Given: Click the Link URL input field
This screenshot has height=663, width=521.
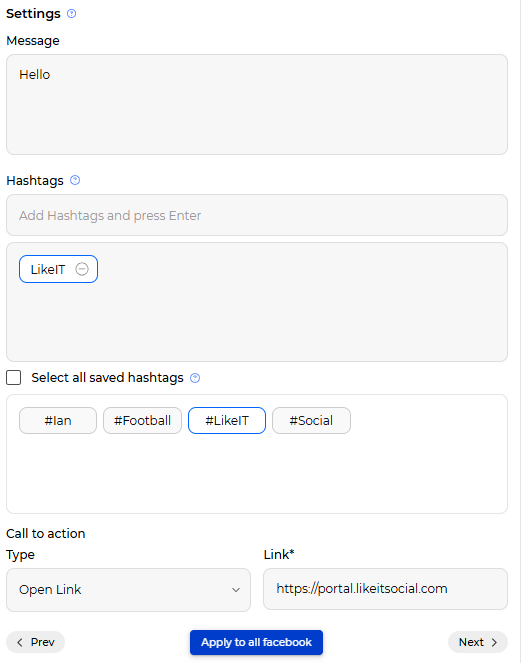Looking at the screenshot, I should pos(385,589).
